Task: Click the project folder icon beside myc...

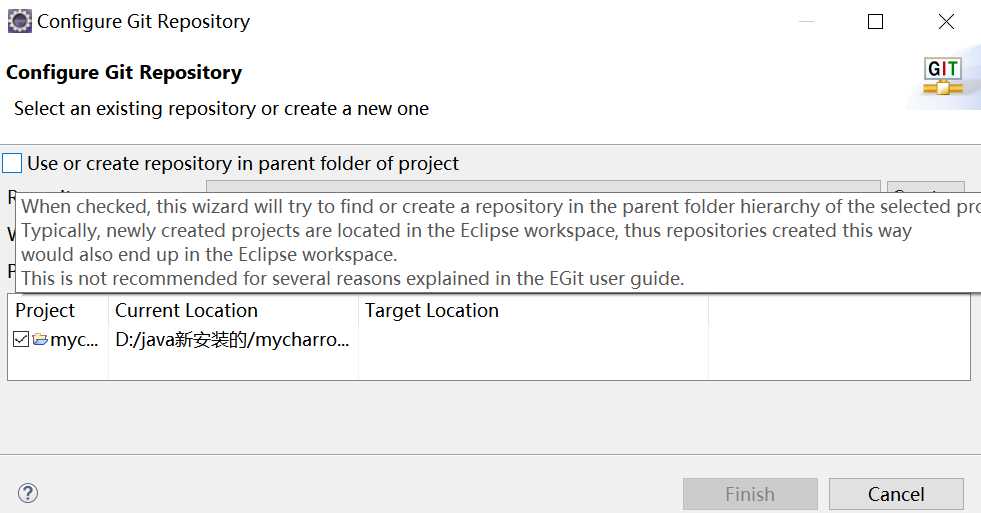Action: [41, 340]
